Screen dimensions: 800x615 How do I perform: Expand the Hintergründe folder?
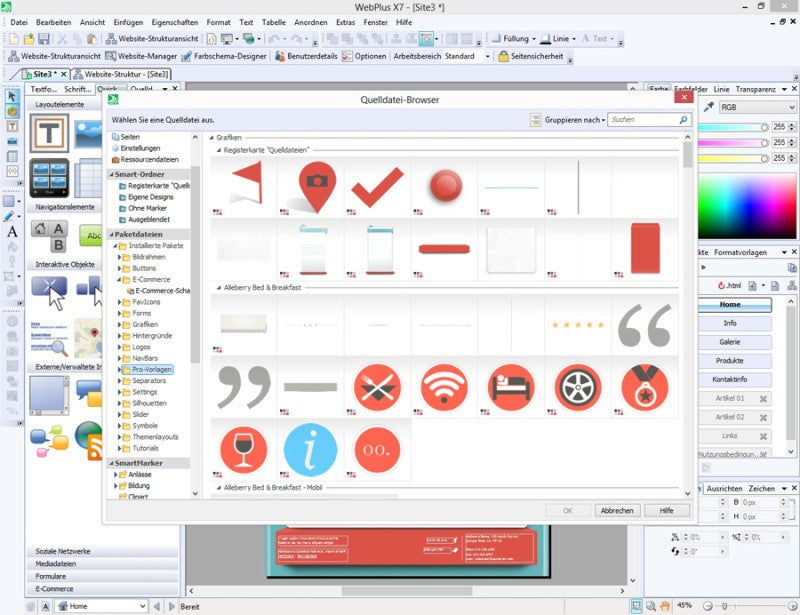coord(119,336)
